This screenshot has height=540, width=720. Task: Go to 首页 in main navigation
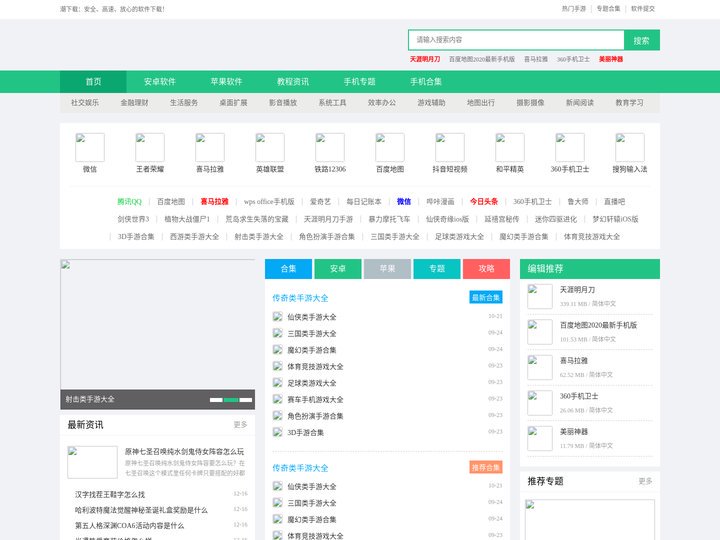coord(93,82)
